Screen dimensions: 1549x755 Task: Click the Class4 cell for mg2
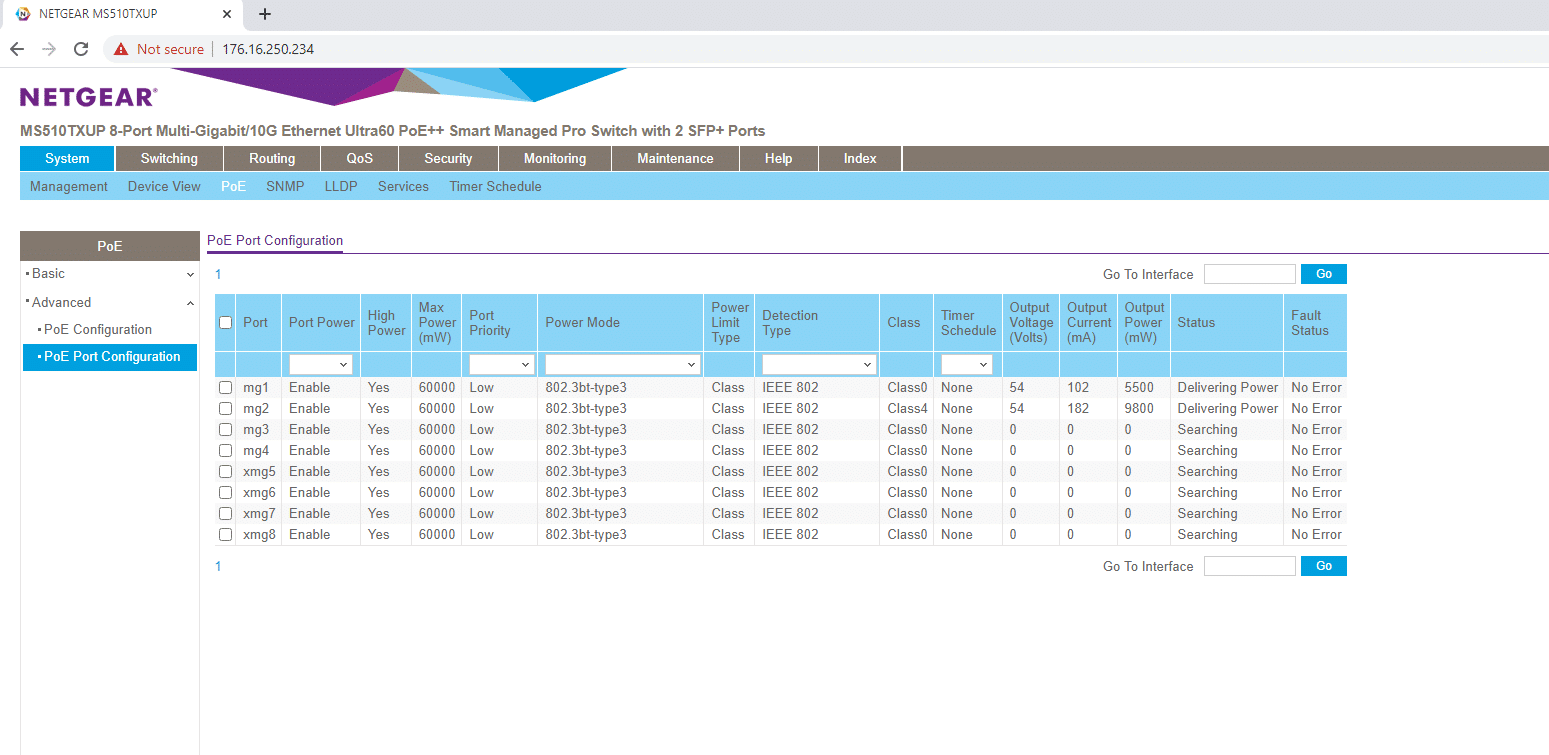point(907,408)
